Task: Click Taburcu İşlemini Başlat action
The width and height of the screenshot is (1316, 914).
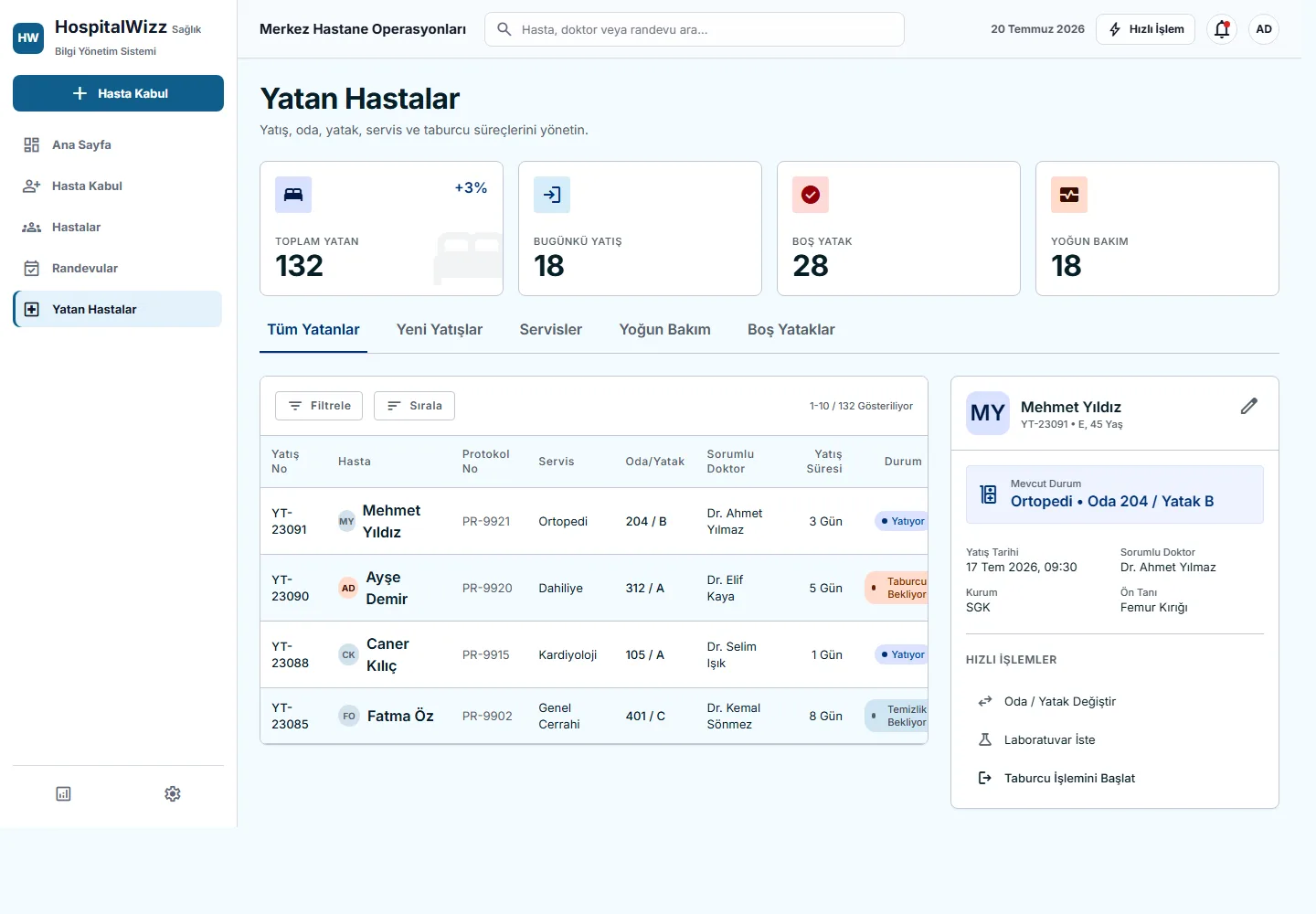Action: (1115, 778)
